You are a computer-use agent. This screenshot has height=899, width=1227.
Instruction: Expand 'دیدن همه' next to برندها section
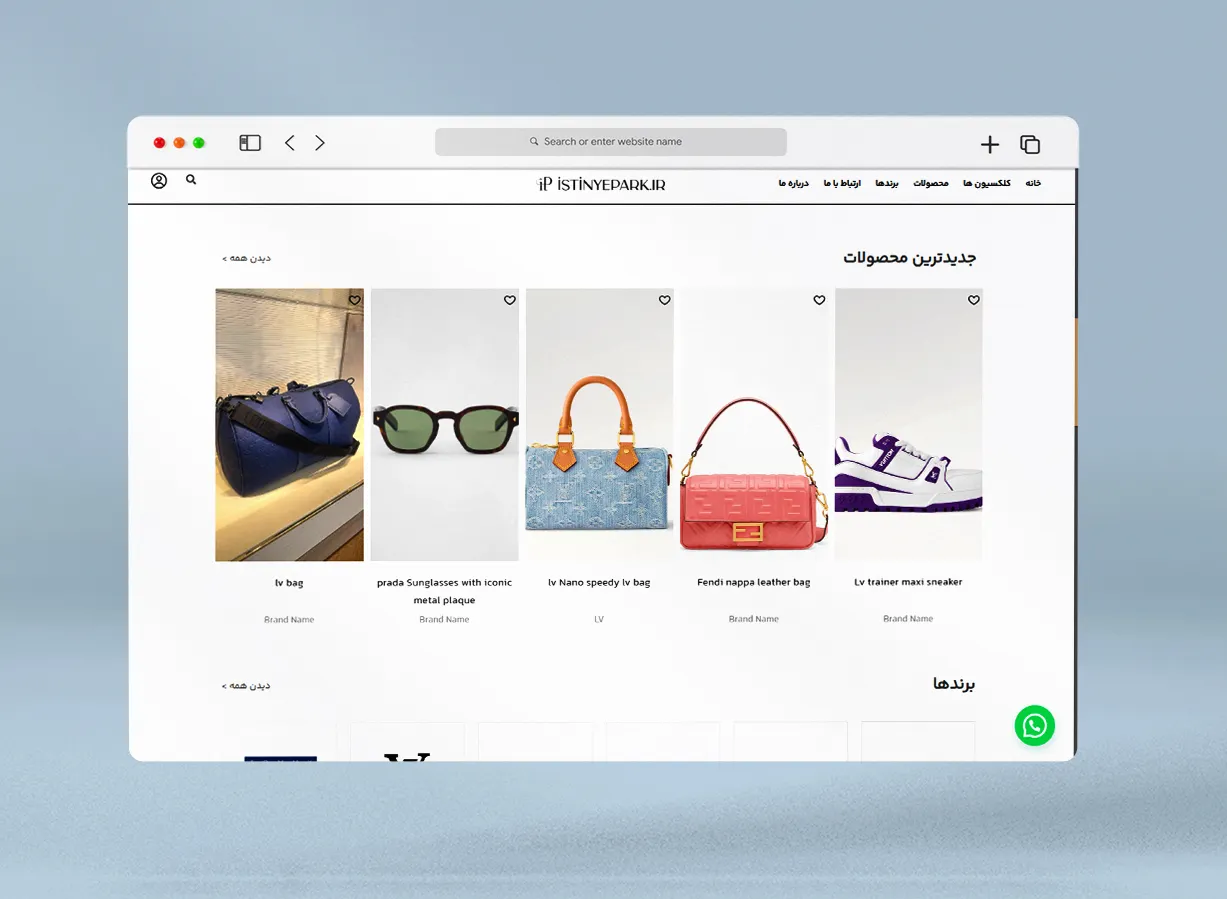coord(246,686)
